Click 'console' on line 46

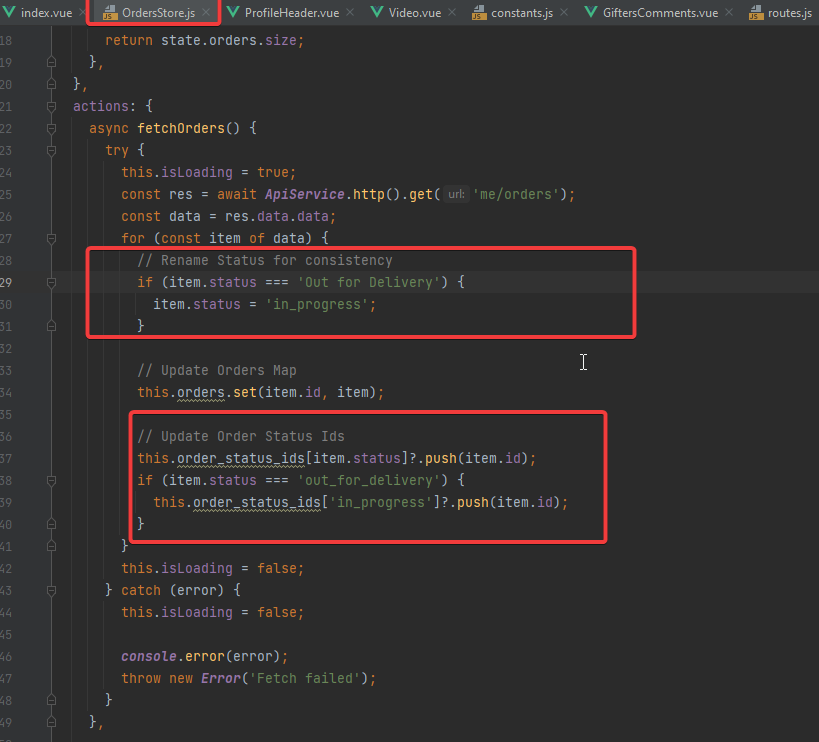coord(149,656)
